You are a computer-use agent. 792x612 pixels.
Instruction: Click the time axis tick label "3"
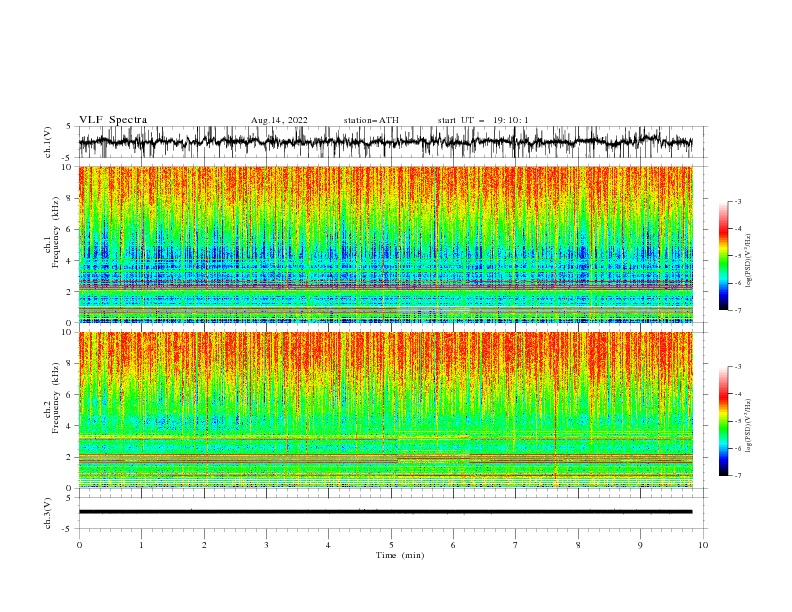[x=266, y=545]
